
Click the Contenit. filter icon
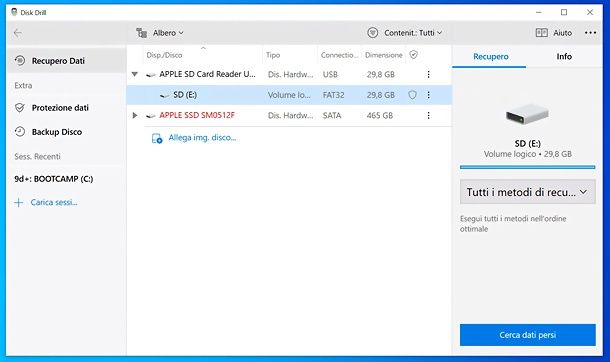point(372,33)
